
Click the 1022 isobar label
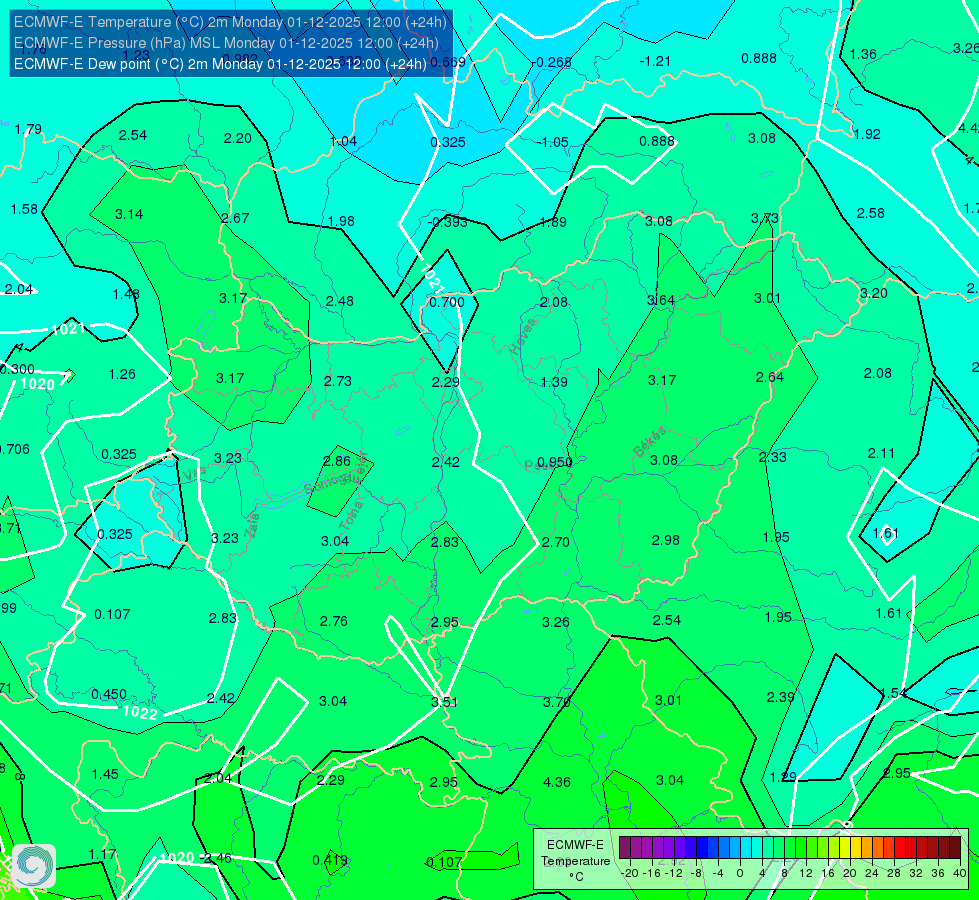coord(140,712)
